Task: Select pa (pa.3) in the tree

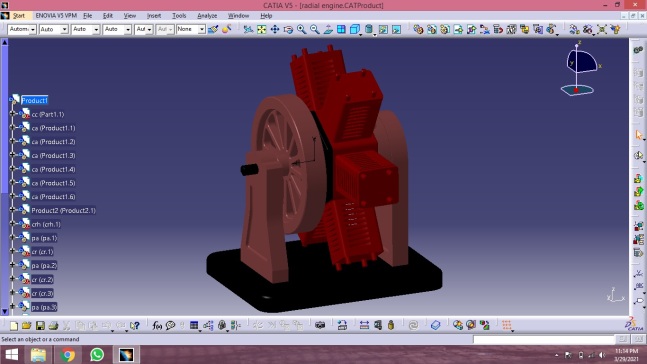Action: pyautogui.click(x=44, y=307)
